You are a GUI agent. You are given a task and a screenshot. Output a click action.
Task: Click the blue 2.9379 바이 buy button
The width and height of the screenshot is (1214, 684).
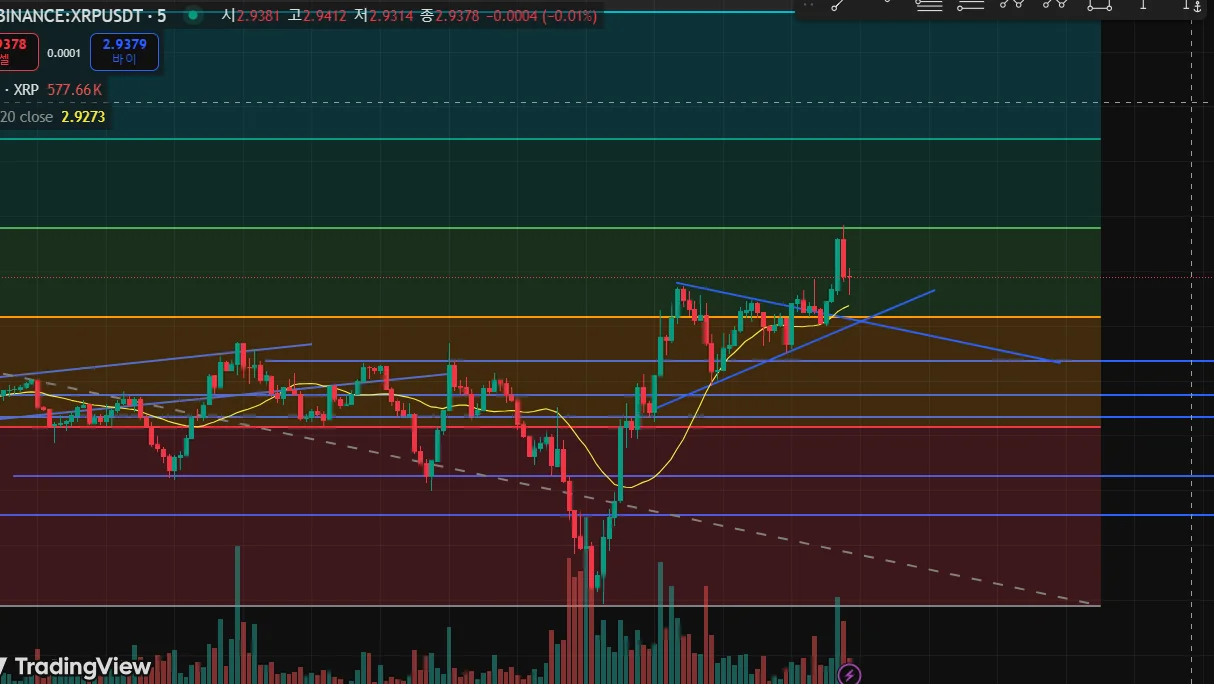(124, 52)
